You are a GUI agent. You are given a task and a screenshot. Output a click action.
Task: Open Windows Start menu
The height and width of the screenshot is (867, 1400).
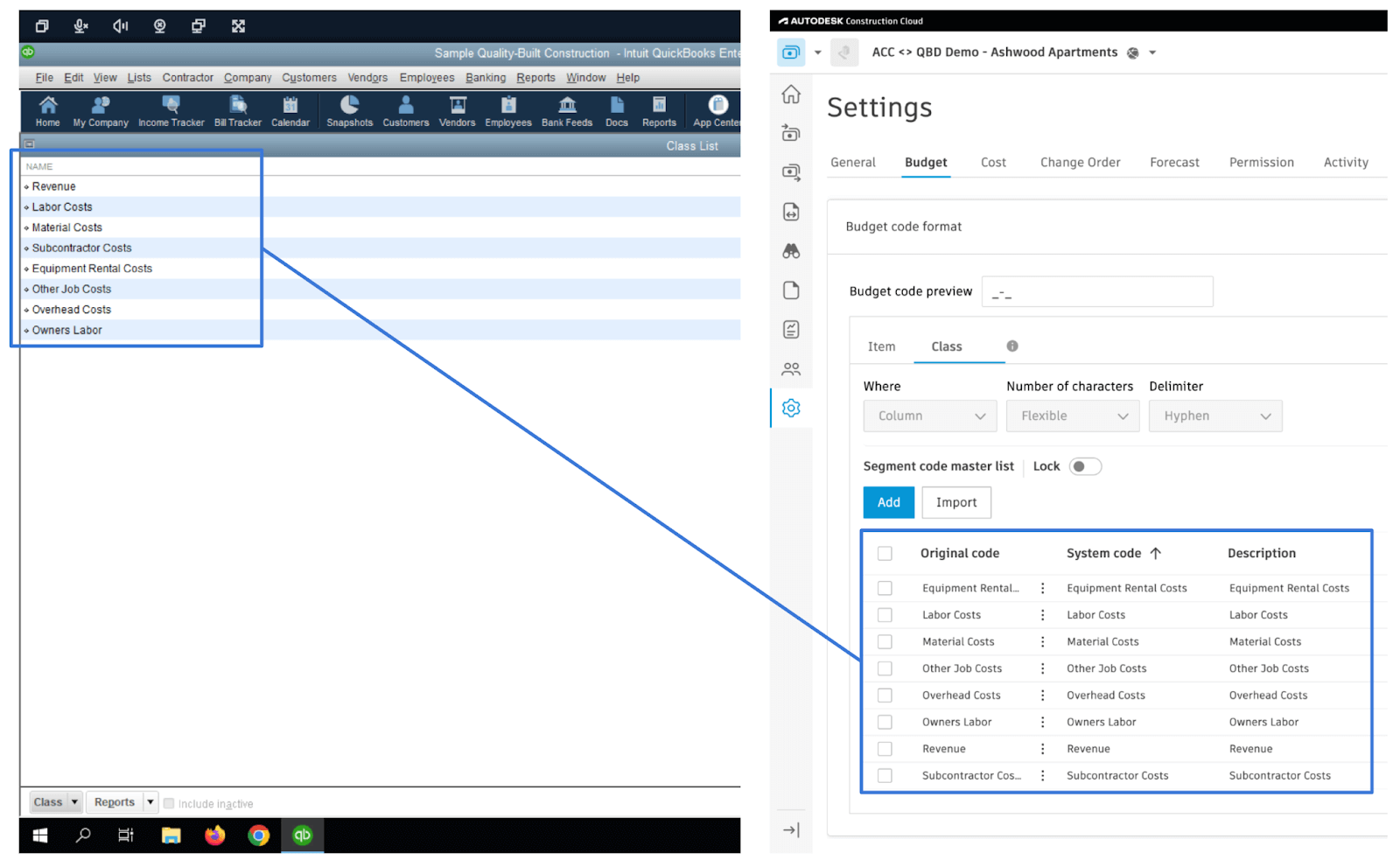pos(40,836)
